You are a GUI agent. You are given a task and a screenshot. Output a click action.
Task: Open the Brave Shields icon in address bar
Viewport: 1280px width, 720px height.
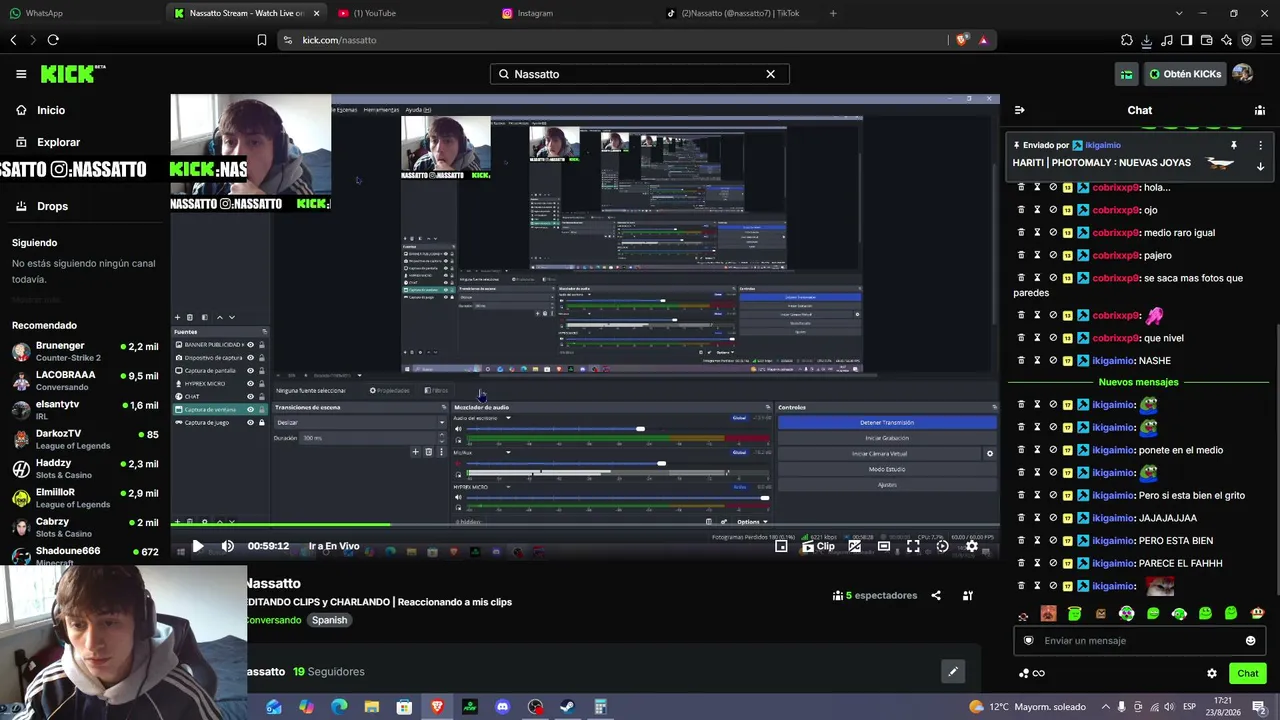click(x=962, y=40)
